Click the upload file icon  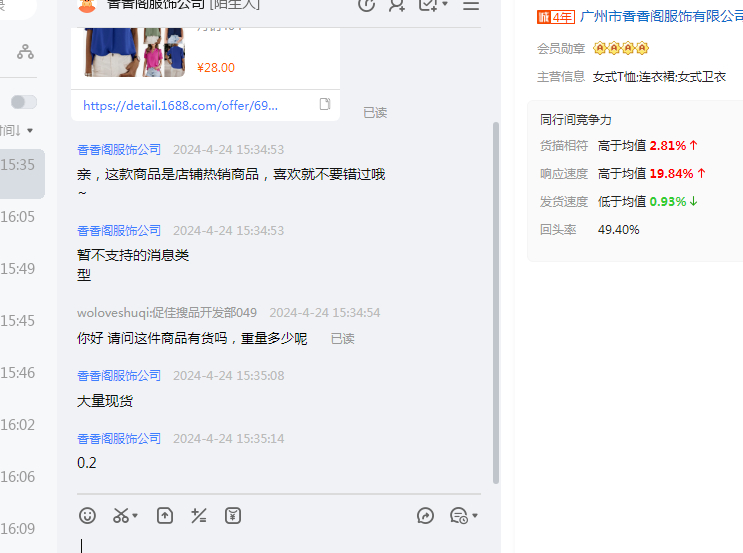pos(165,516)
